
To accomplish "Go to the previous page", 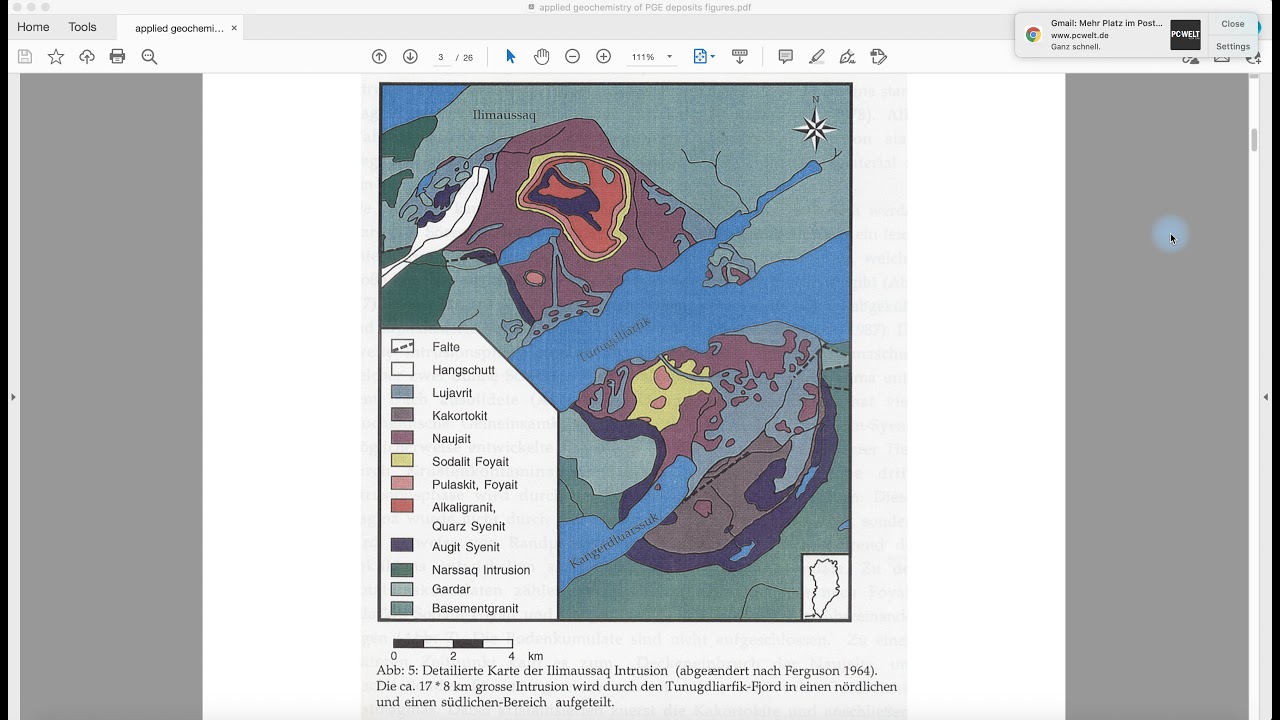I will pos(379,57).
